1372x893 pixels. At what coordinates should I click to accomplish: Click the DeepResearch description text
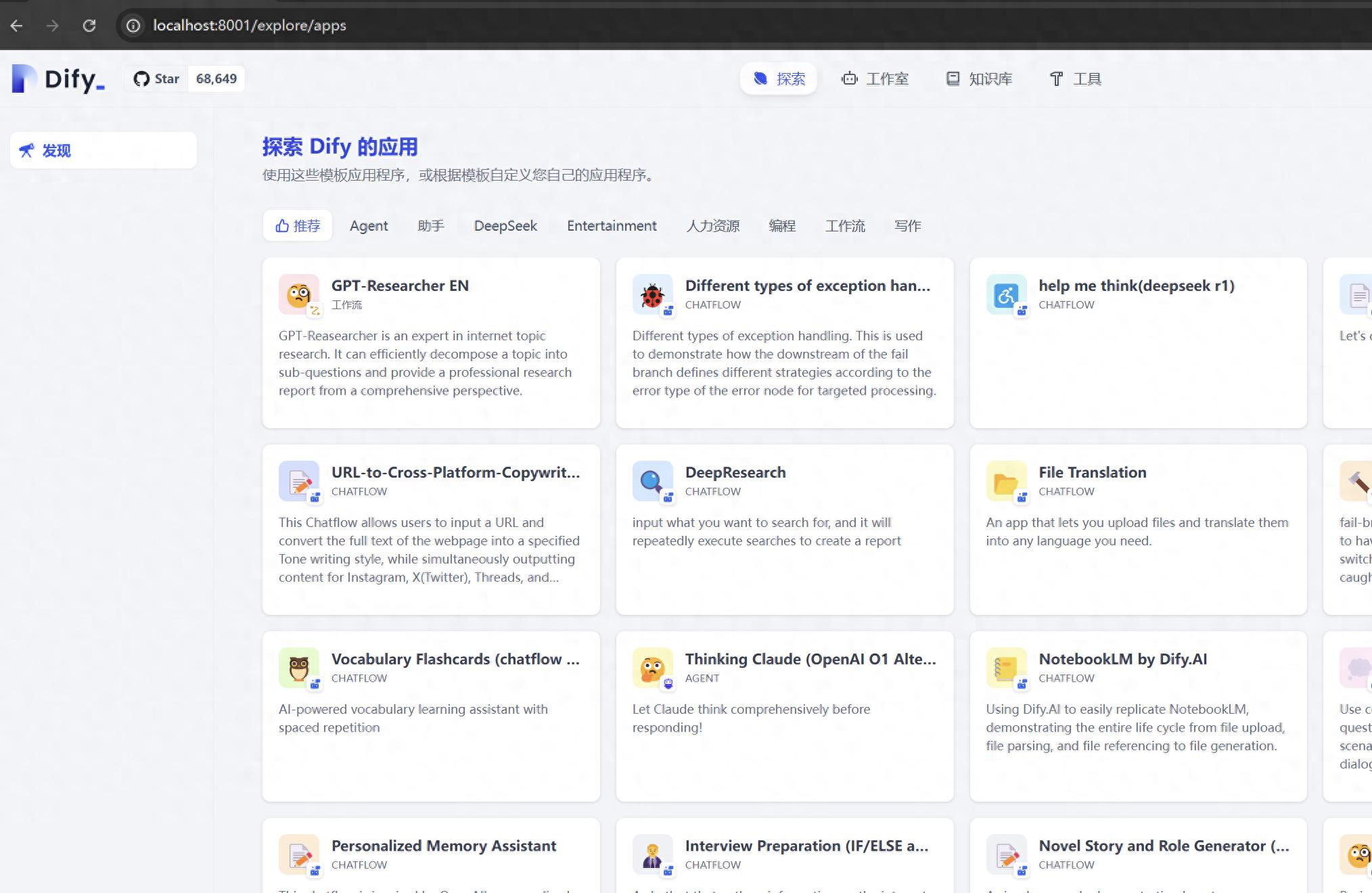click(767, 532)
